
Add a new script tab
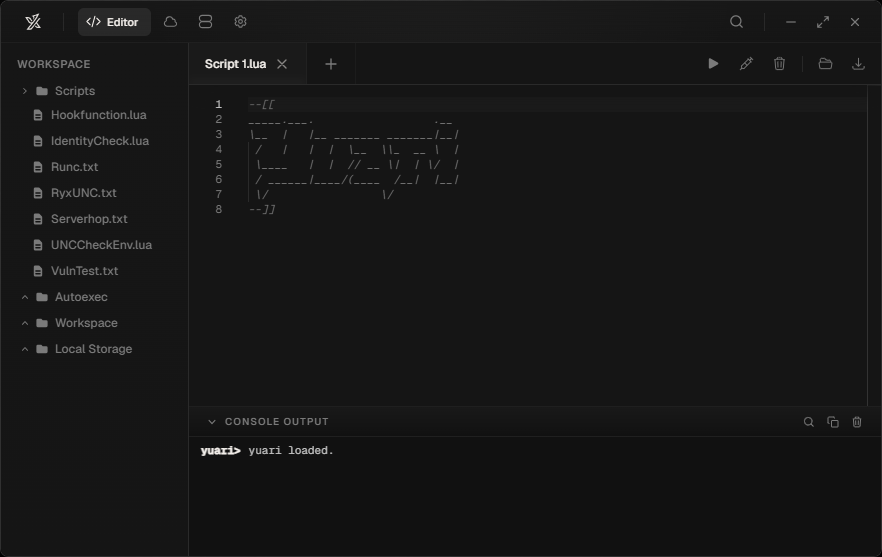[x=331, y=64]
